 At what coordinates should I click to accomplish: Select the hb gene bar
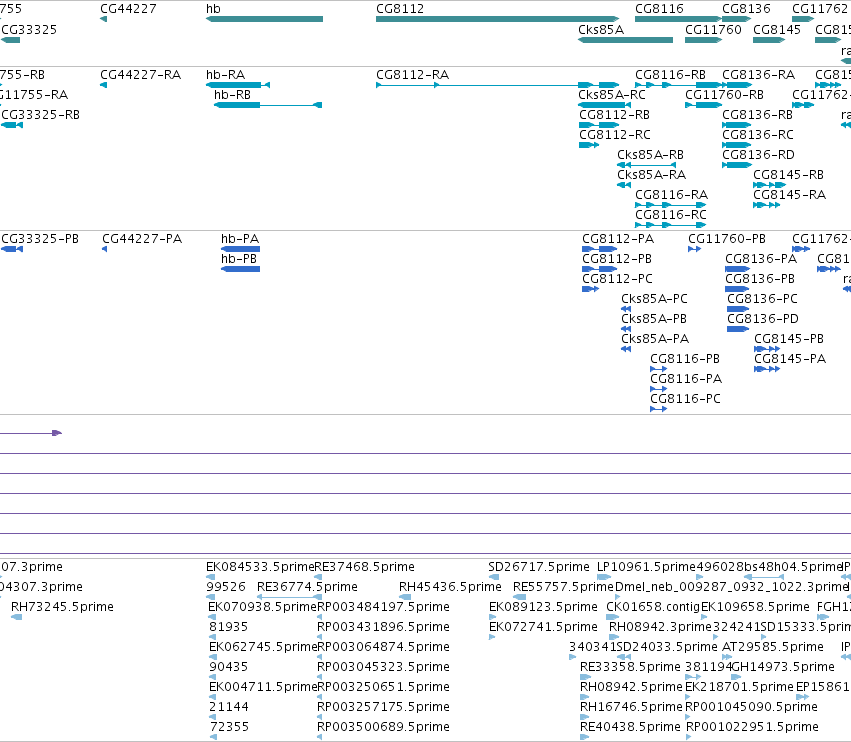coord(264,19)
